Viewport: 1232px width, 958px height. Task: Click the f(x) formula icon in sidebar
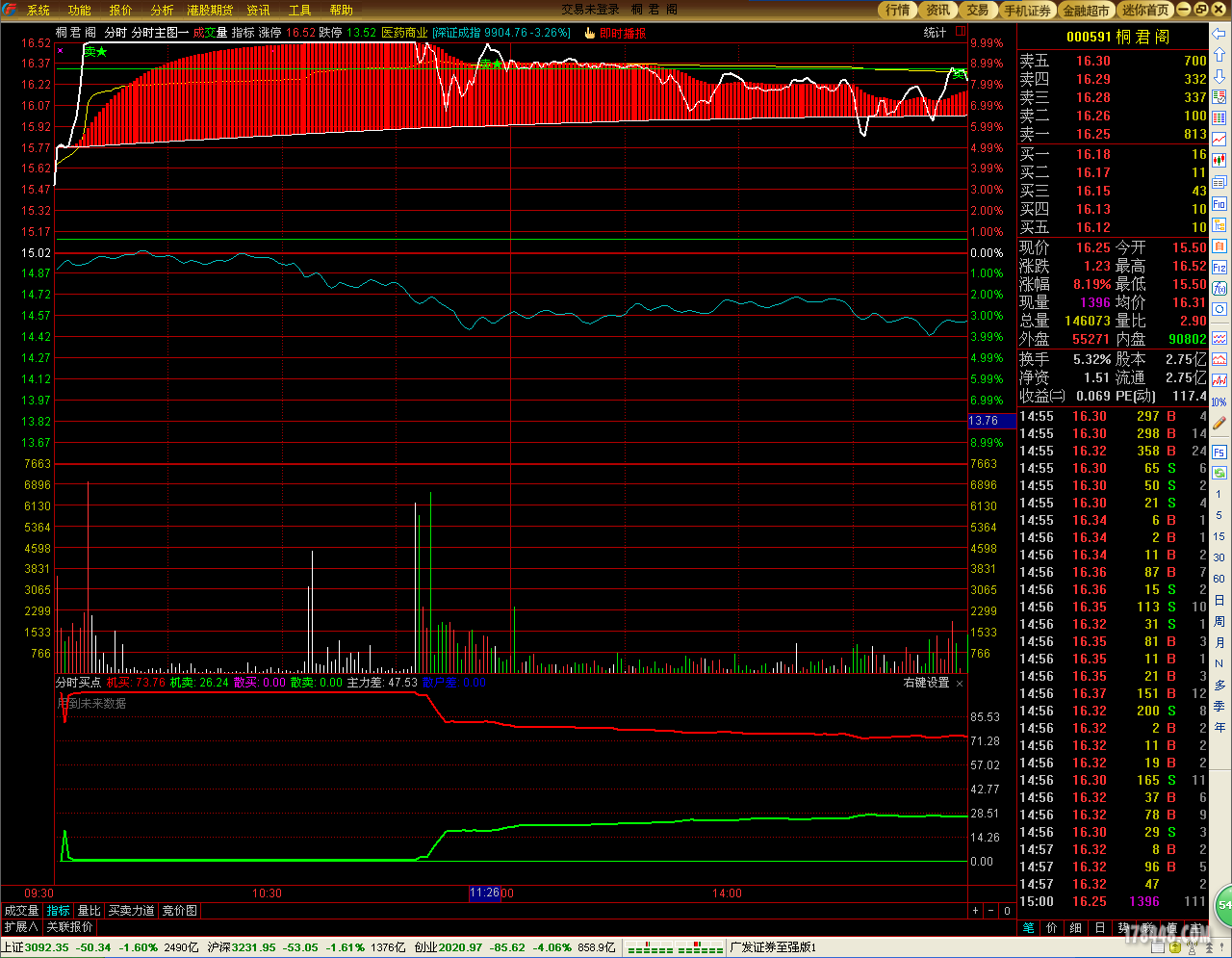tap(1219, 288)
